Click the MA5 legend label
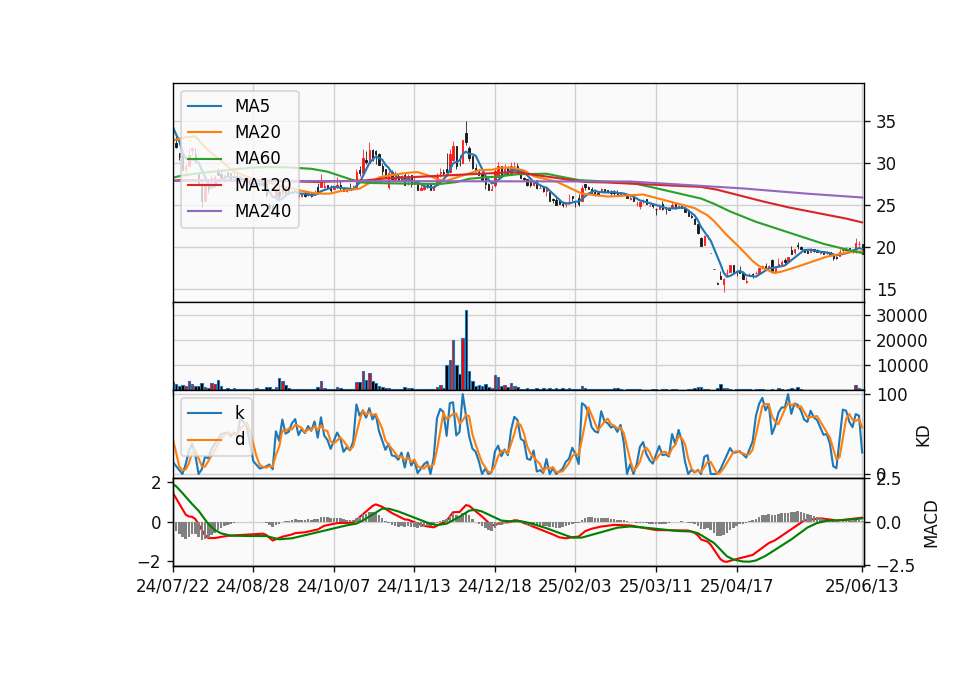Viewport: 960px width, 690px height. pyautogui.click(x=252, y=106)
